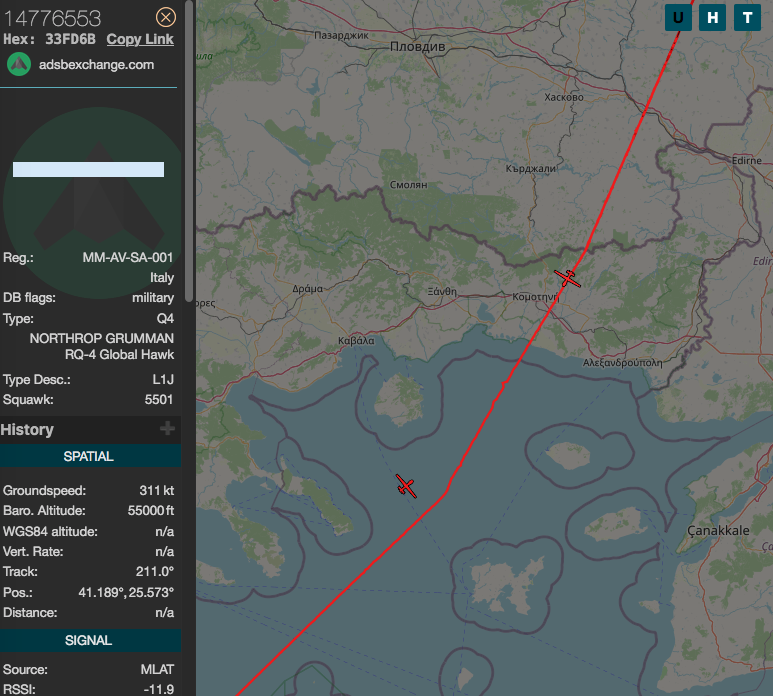Click the sidebar vertical scrollbar
Viewport: 773px width, 696px height.
point(189,150)
